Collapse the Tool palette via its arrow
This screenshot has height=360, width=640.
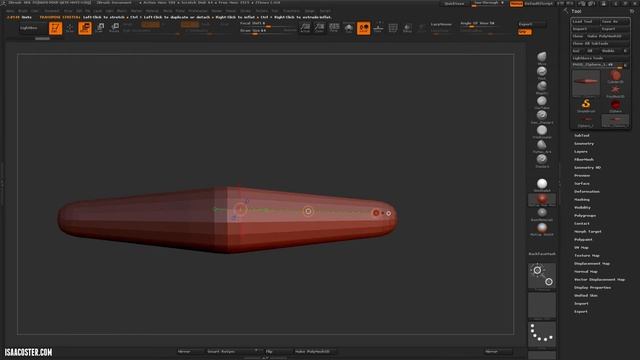[566, 11]
